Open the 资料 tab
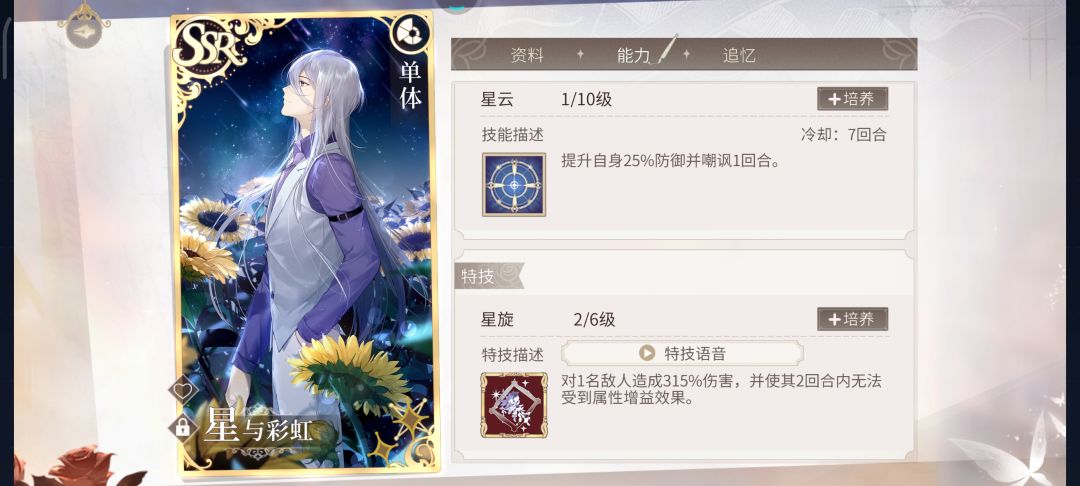 point(527,55)
